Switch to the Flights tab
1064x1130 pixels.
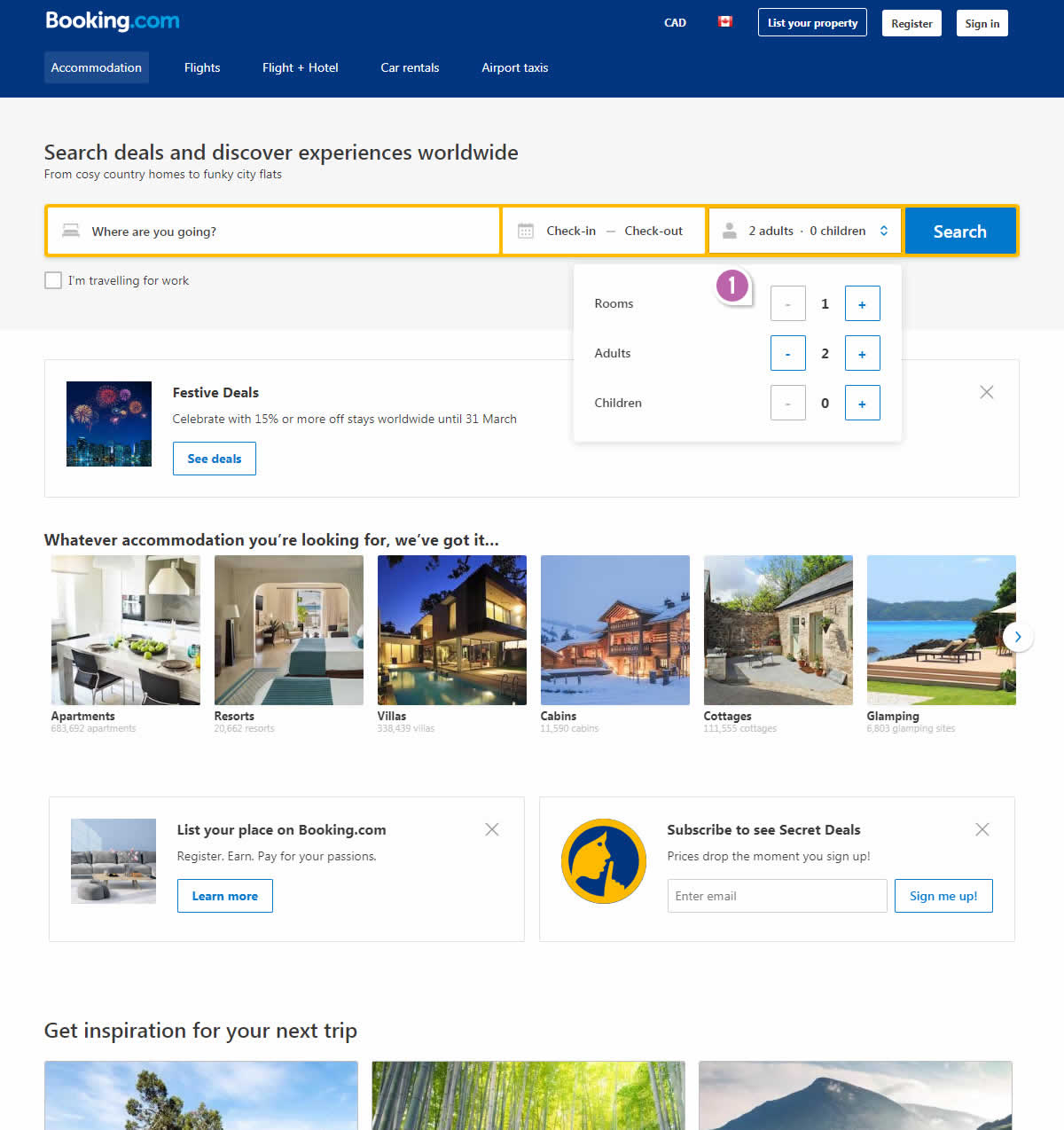[202, 67]
